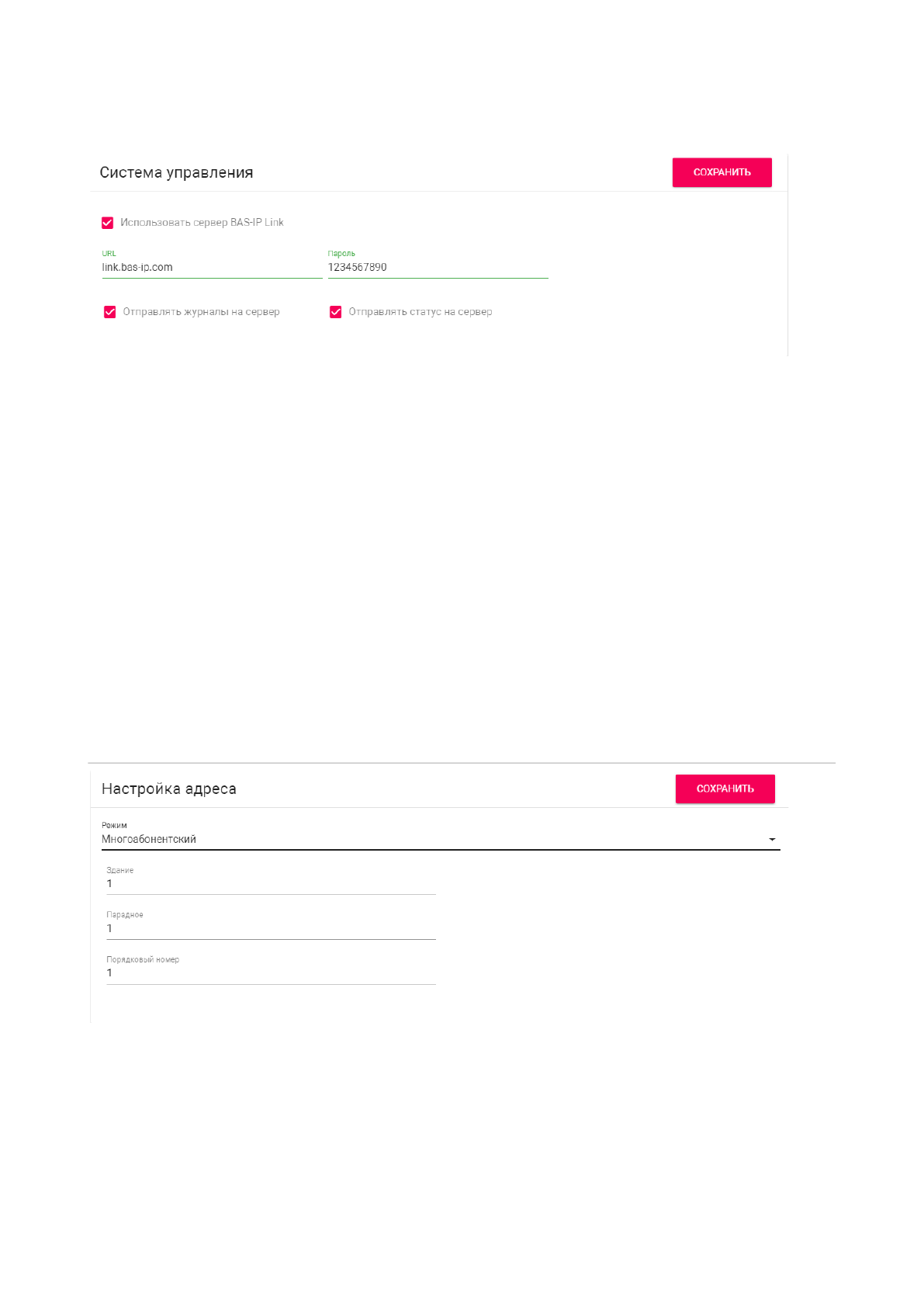This screenshot has width=924, height=1307.
Task: Expand the Режим dropdown arrow
Action: point(772,840)
